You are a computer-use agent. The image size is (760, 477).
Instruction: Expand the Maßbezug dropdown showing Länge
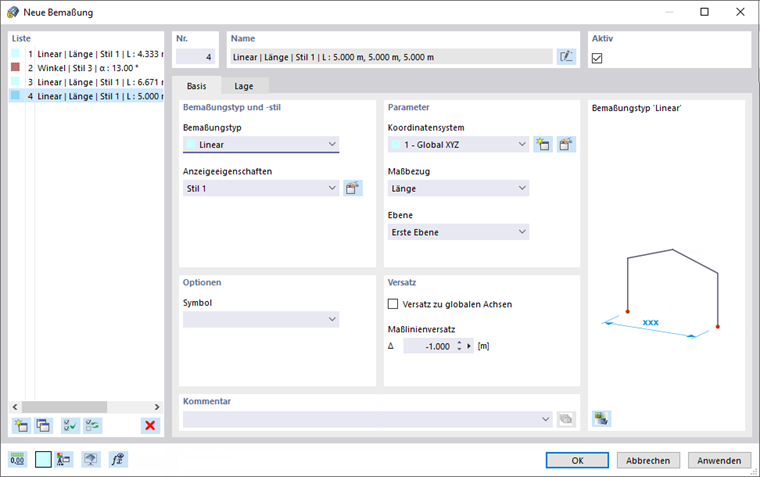tap(458, 188)
